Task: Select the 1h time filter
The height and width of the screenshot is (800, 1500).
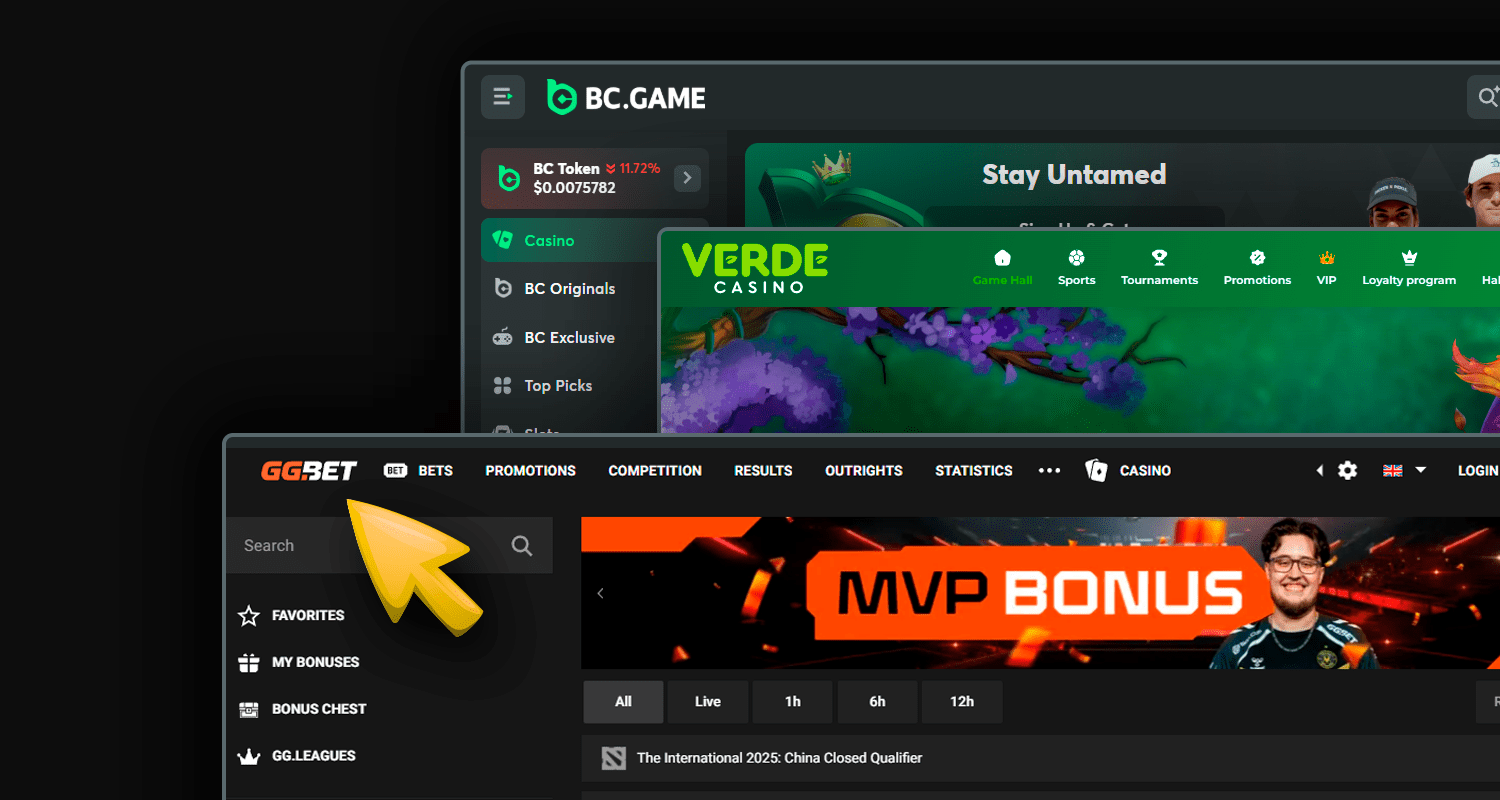Action: (793, 702)
